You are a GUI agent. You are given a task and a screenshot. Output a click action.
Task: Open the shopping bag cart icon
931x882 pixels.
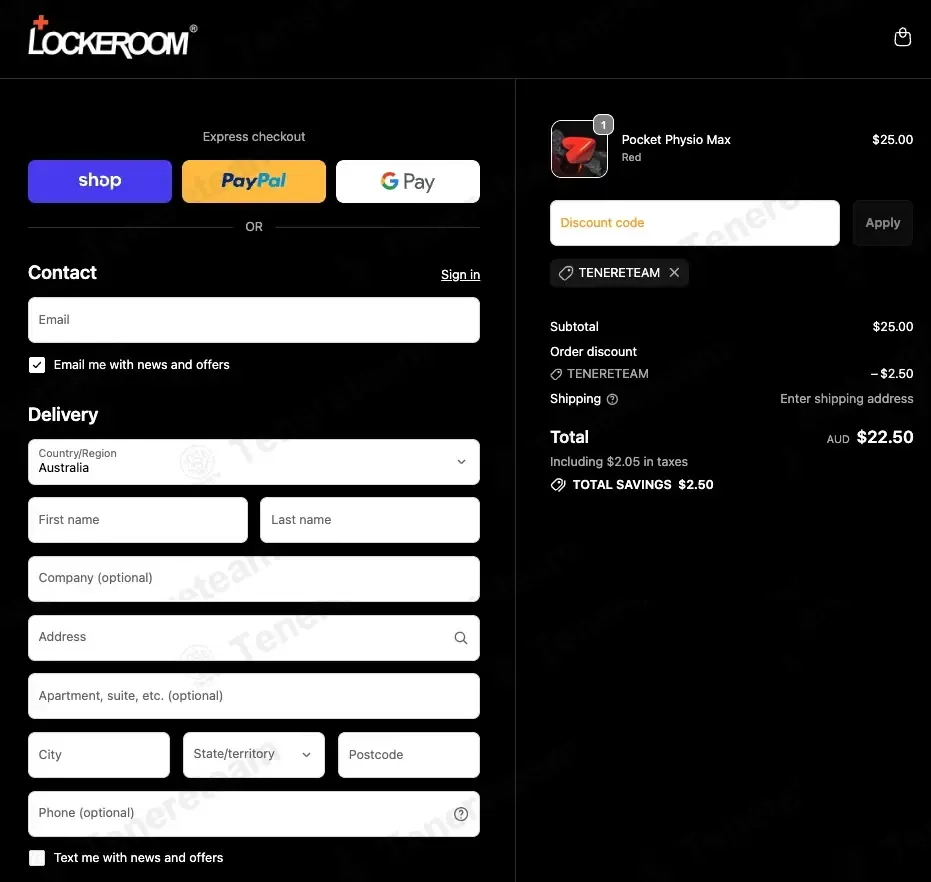pos(902,37)
